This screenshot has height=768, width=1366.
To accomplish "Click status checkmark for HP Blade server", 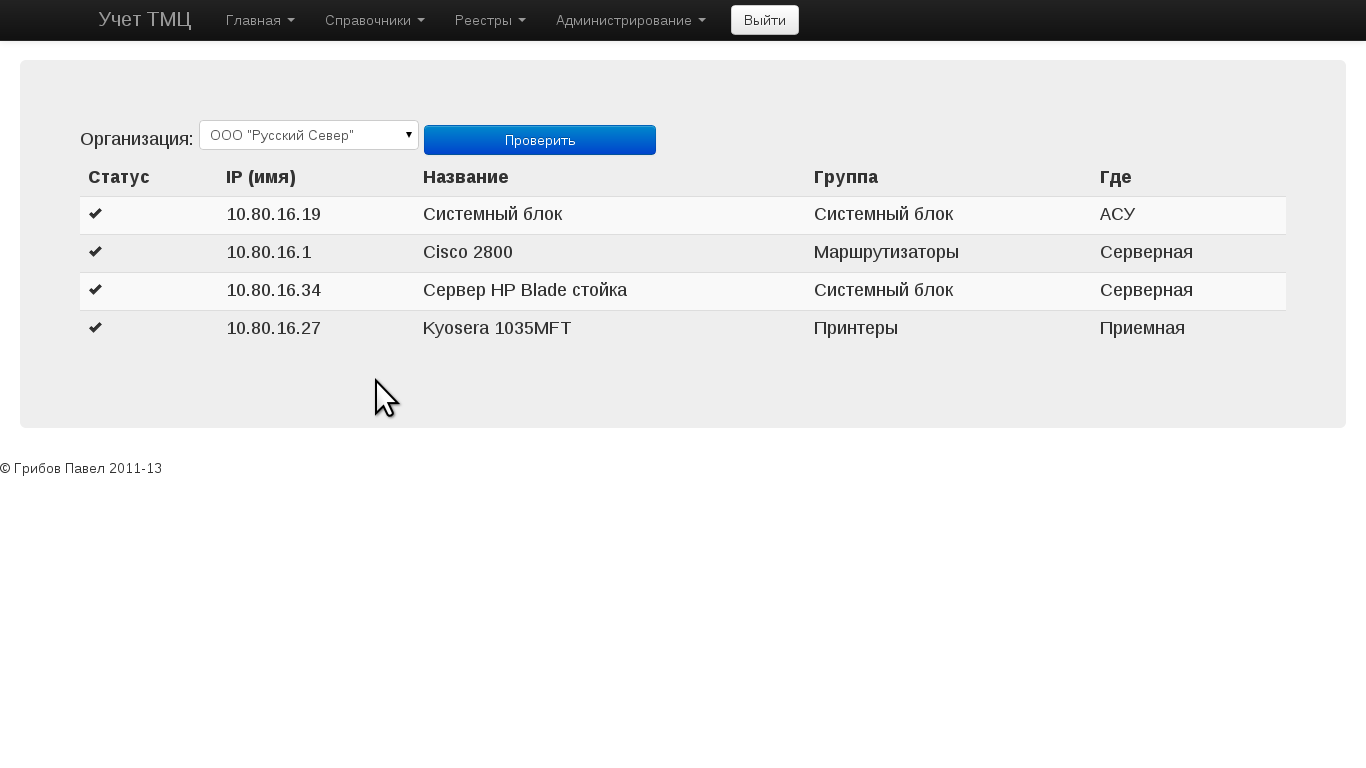I will pos(95,290).
